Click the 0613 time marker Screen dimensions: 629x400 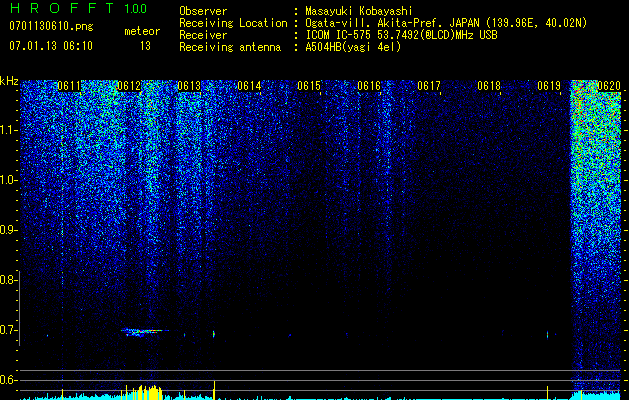(189, 86)
